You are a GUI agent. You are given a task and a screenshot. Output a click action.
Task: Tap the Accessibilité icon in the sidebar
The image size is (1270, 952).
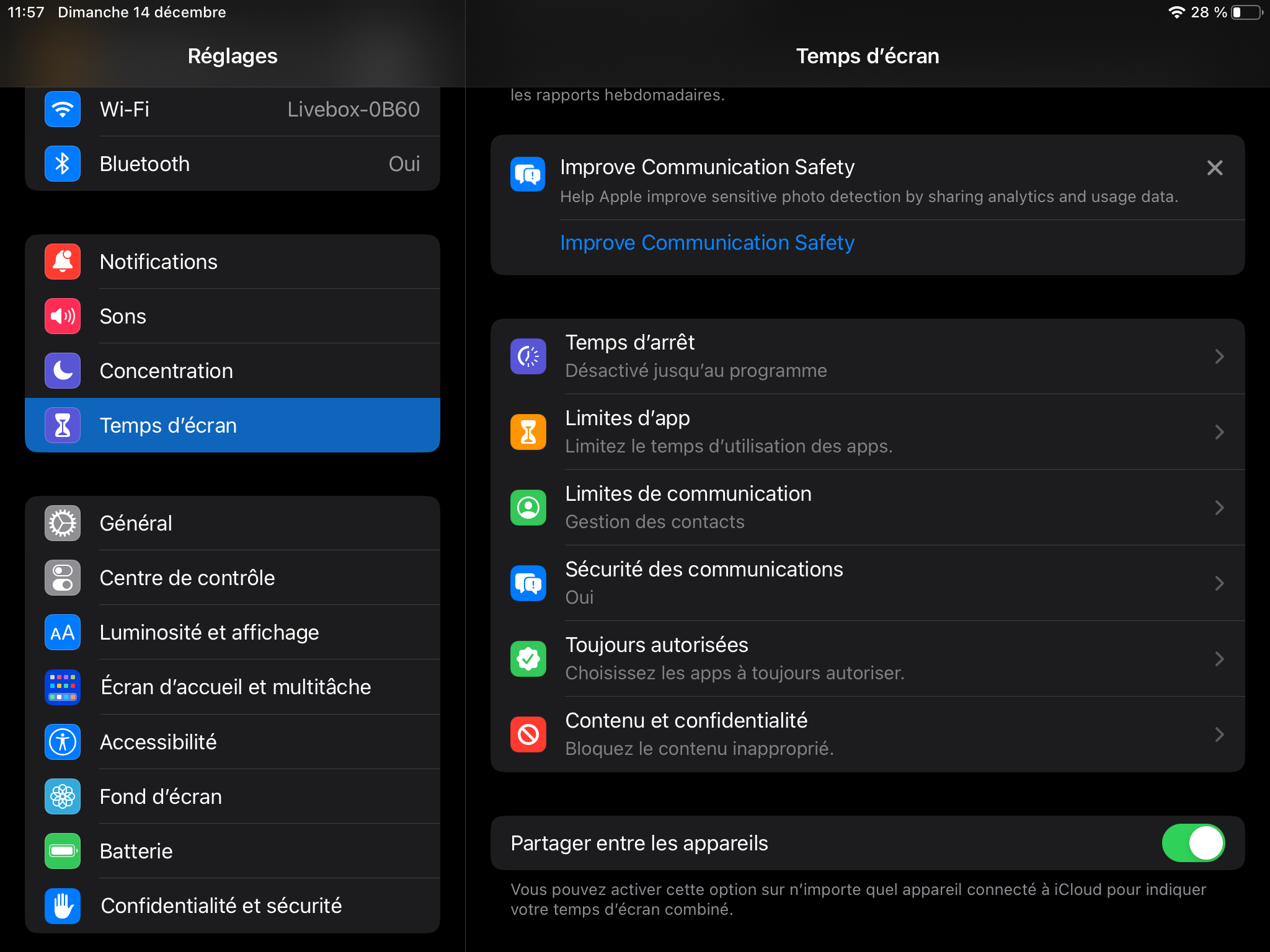click(x=63, y=742)
